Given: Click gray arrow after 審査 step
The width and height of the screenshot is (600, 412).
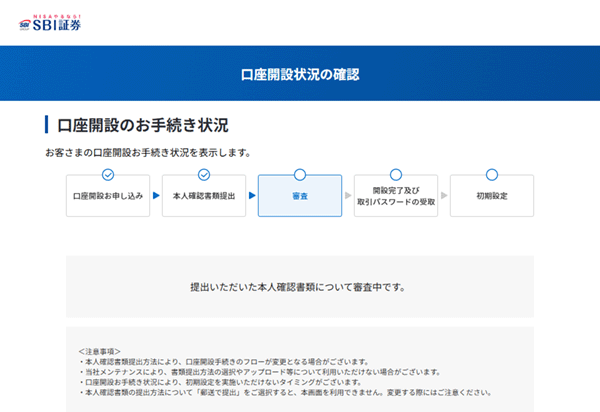Looking at the screenshot, I should 348,195.
